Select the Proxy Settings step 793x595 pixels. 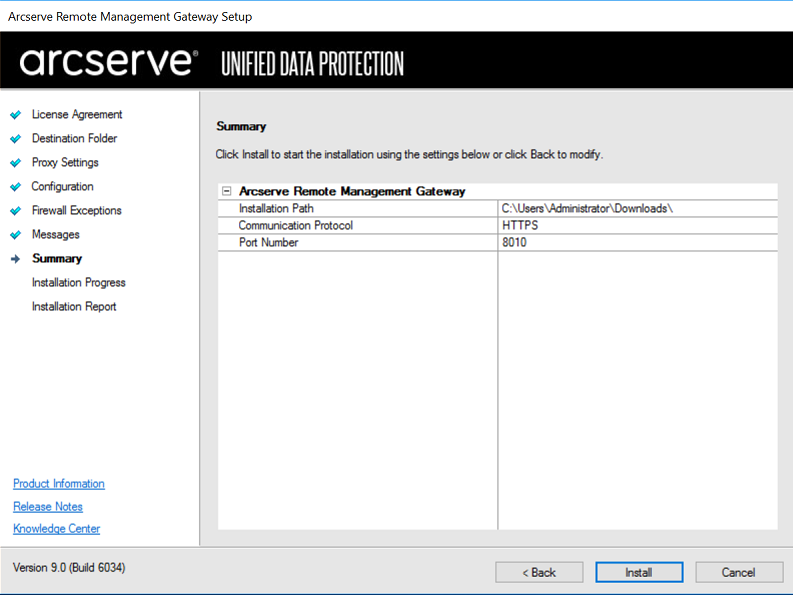[x=65, y=162]
